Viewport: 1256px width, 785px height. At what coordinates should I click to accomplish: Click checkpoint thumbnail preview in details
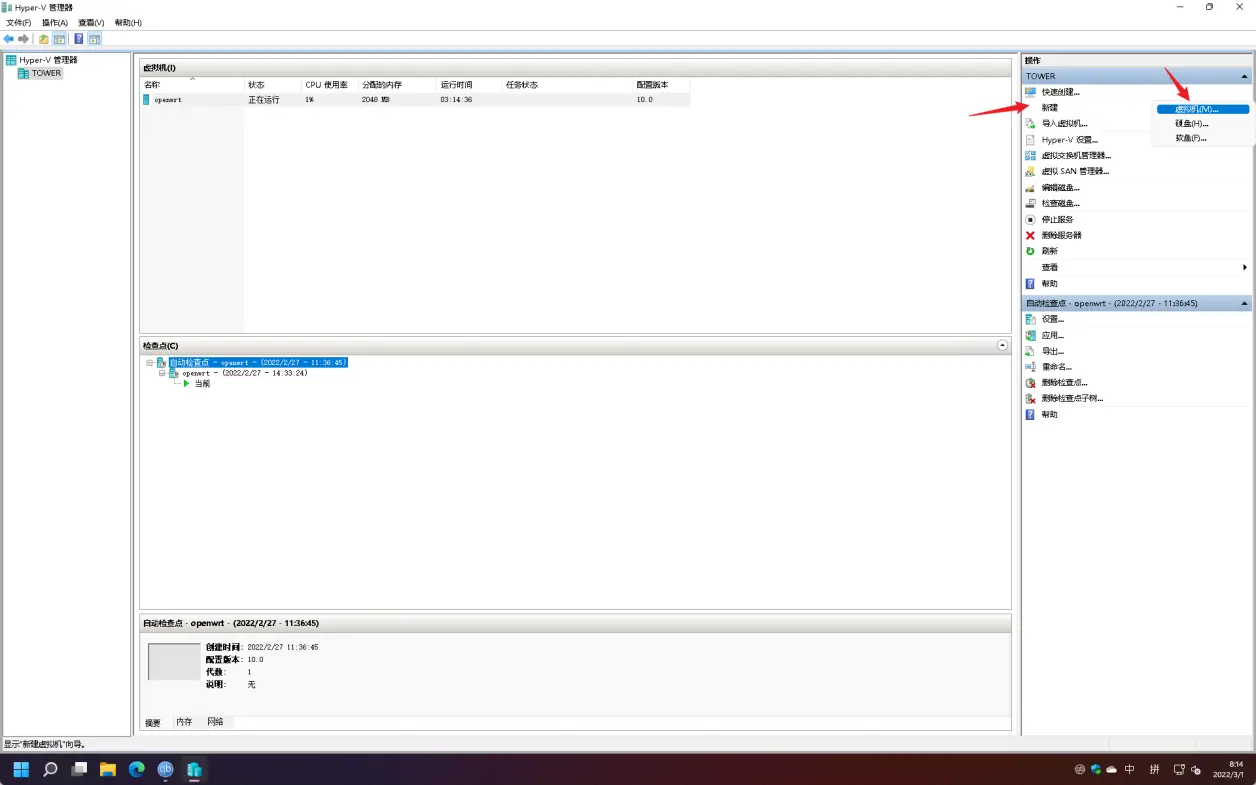tap(174, 662)
